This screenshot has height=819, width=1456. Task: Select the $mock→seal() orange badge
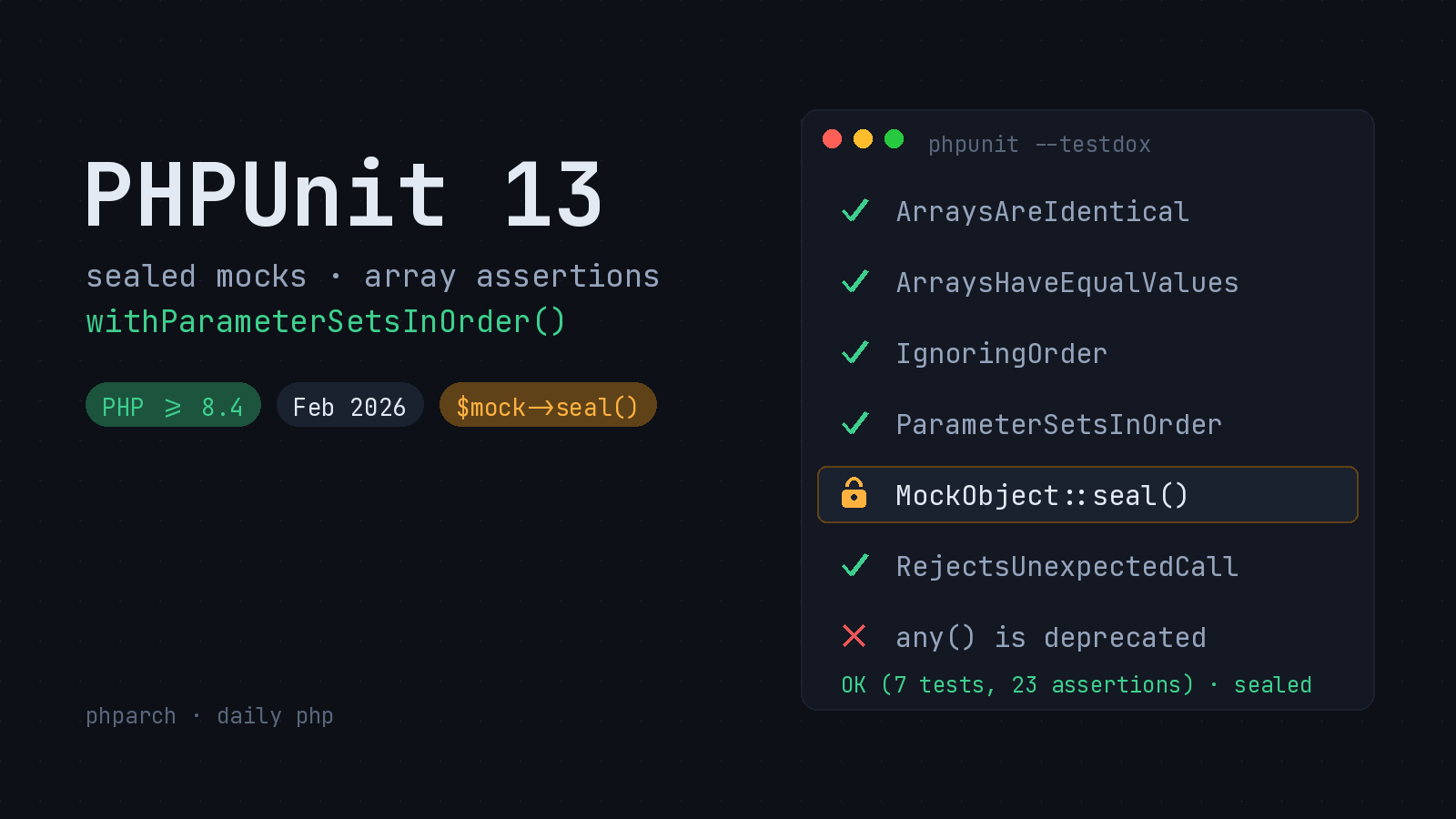(x=548, y=405)
